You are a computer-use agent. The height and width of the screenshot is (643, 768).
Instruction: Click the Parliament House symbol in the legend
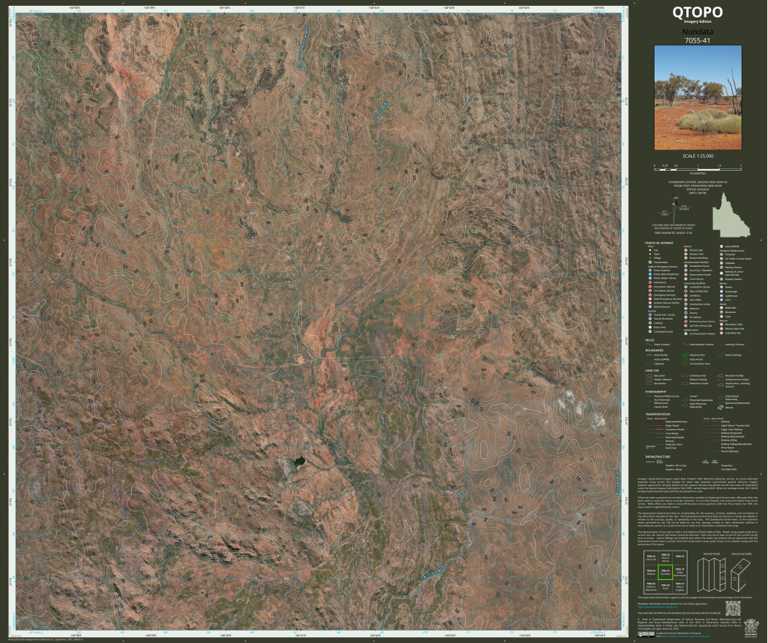coord(686,266)
